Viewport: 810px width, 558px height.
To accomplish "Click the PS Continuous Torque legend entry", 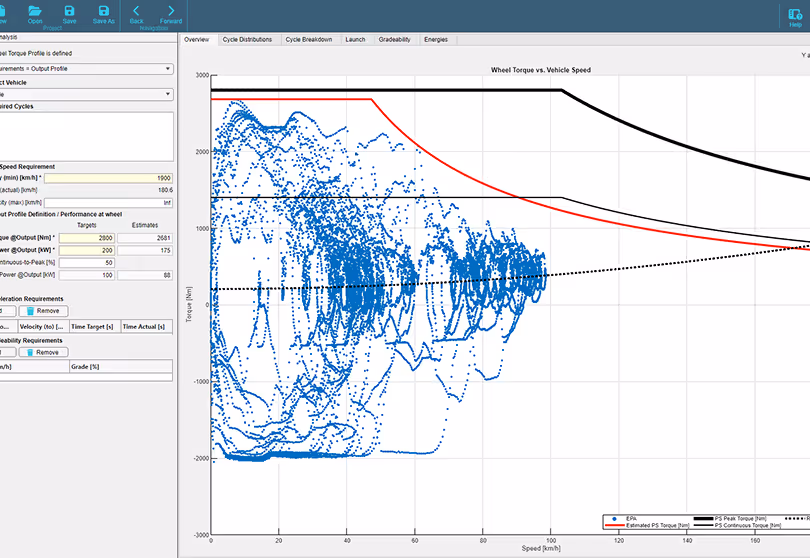I will click(x=737, y=525).
